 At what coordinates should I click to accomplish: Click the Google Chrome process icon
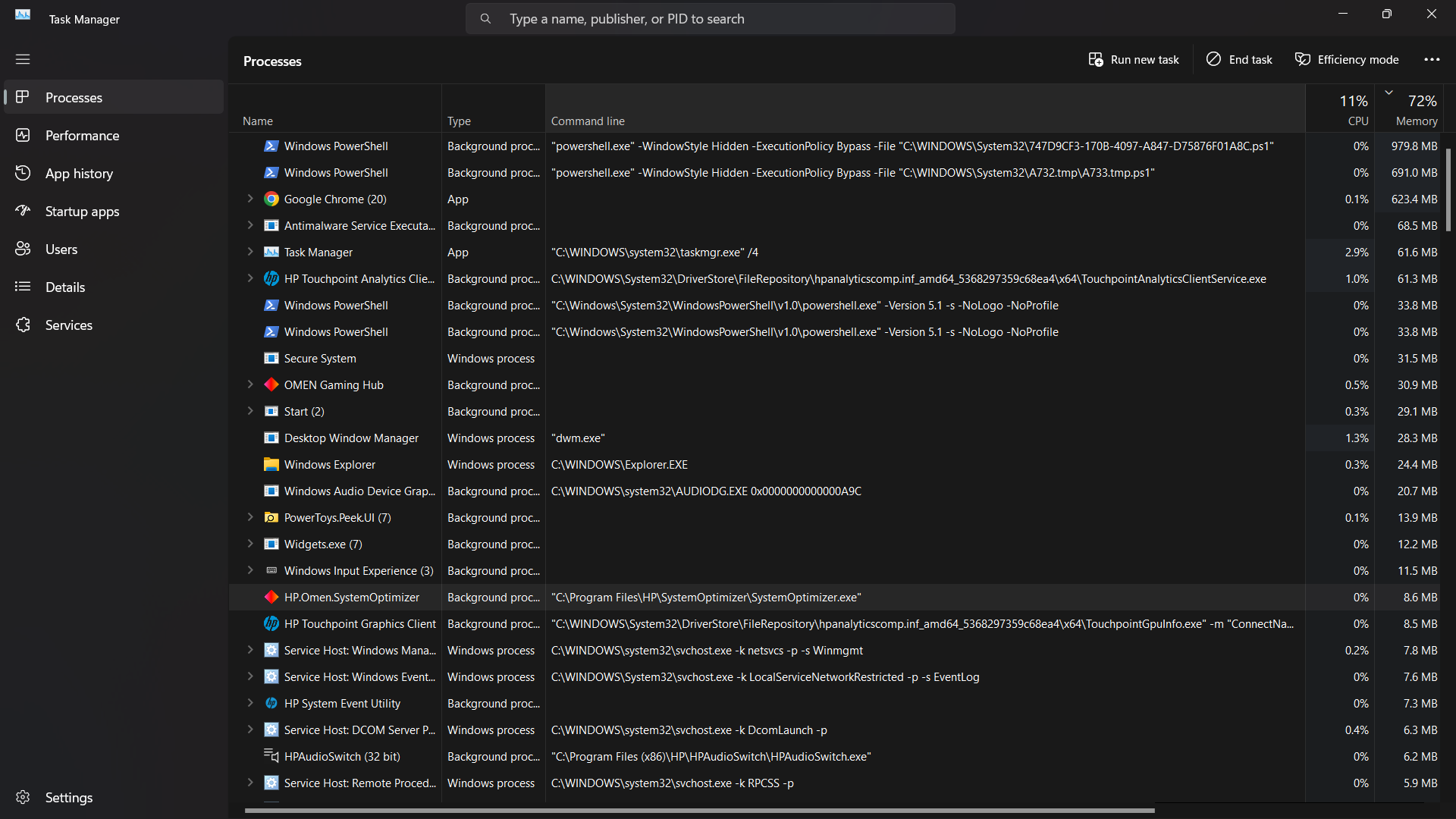coord(271,199)
